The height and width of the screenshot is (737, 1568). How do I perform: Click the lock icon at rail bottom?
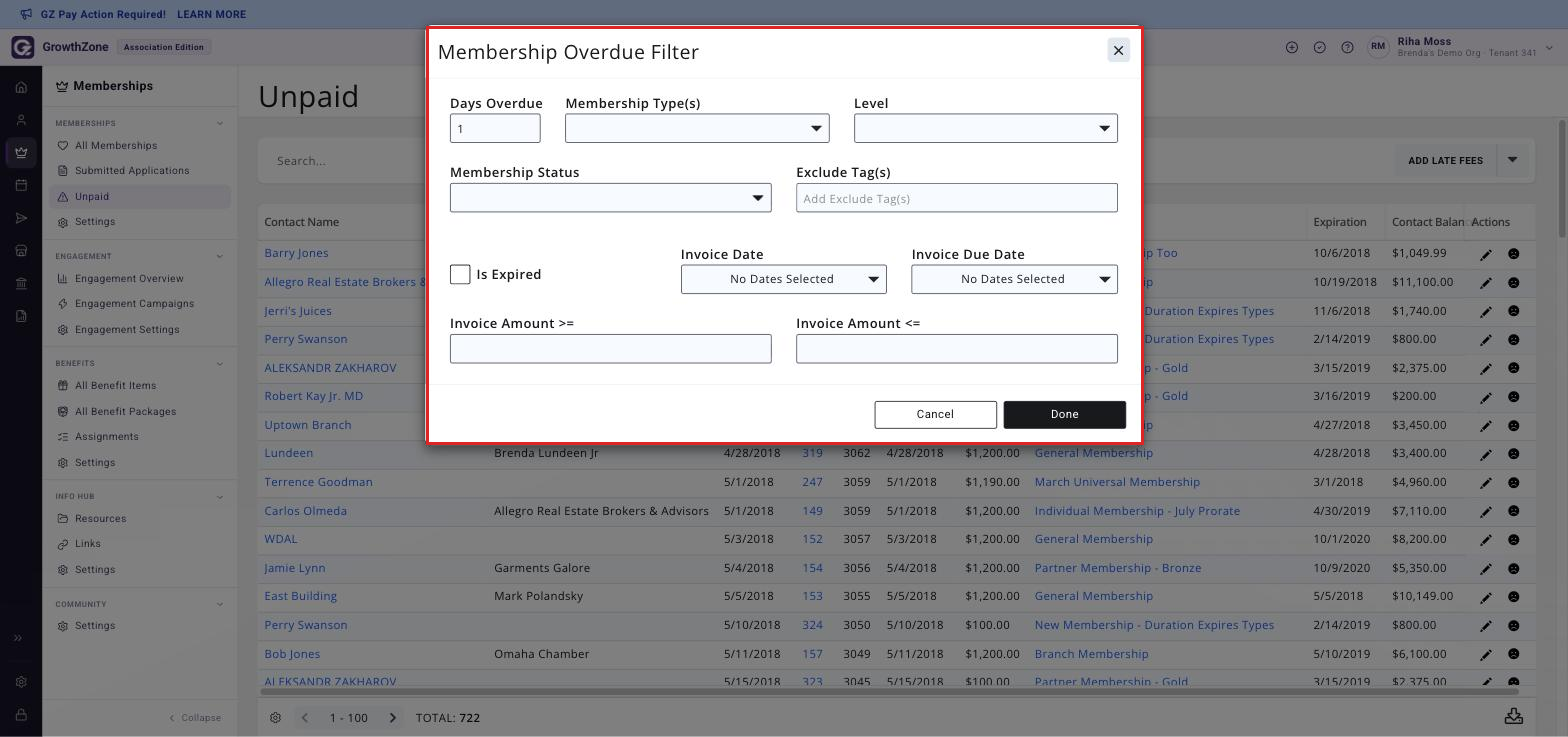point(21,715)
